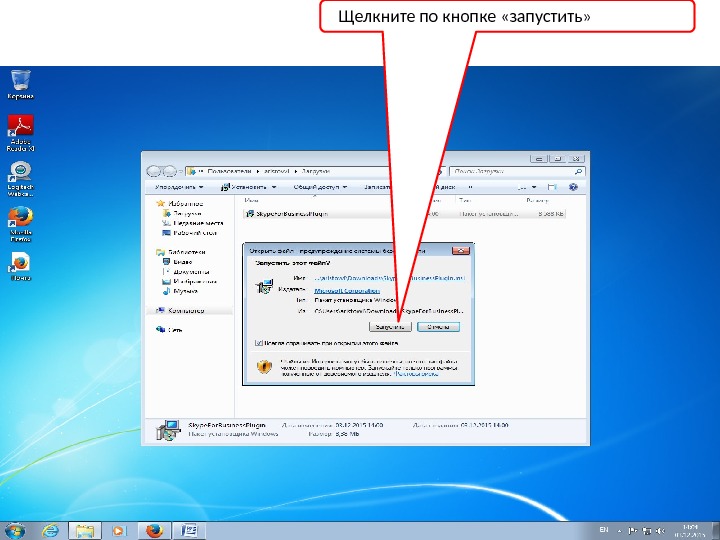
Task: Go forward in Explorer navigation
Action: pyautogui.click(x=169, y=171)
